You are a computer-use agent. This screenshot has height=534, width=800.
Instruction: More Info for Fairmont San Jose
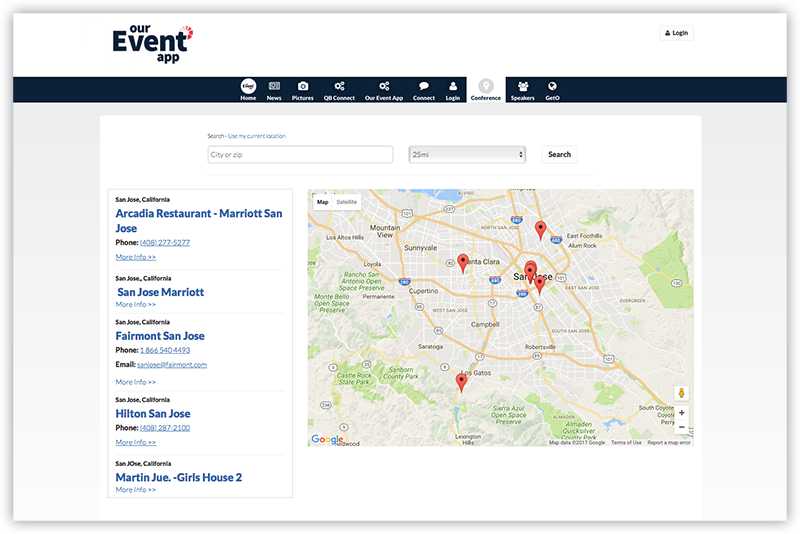tap(136, 382)
